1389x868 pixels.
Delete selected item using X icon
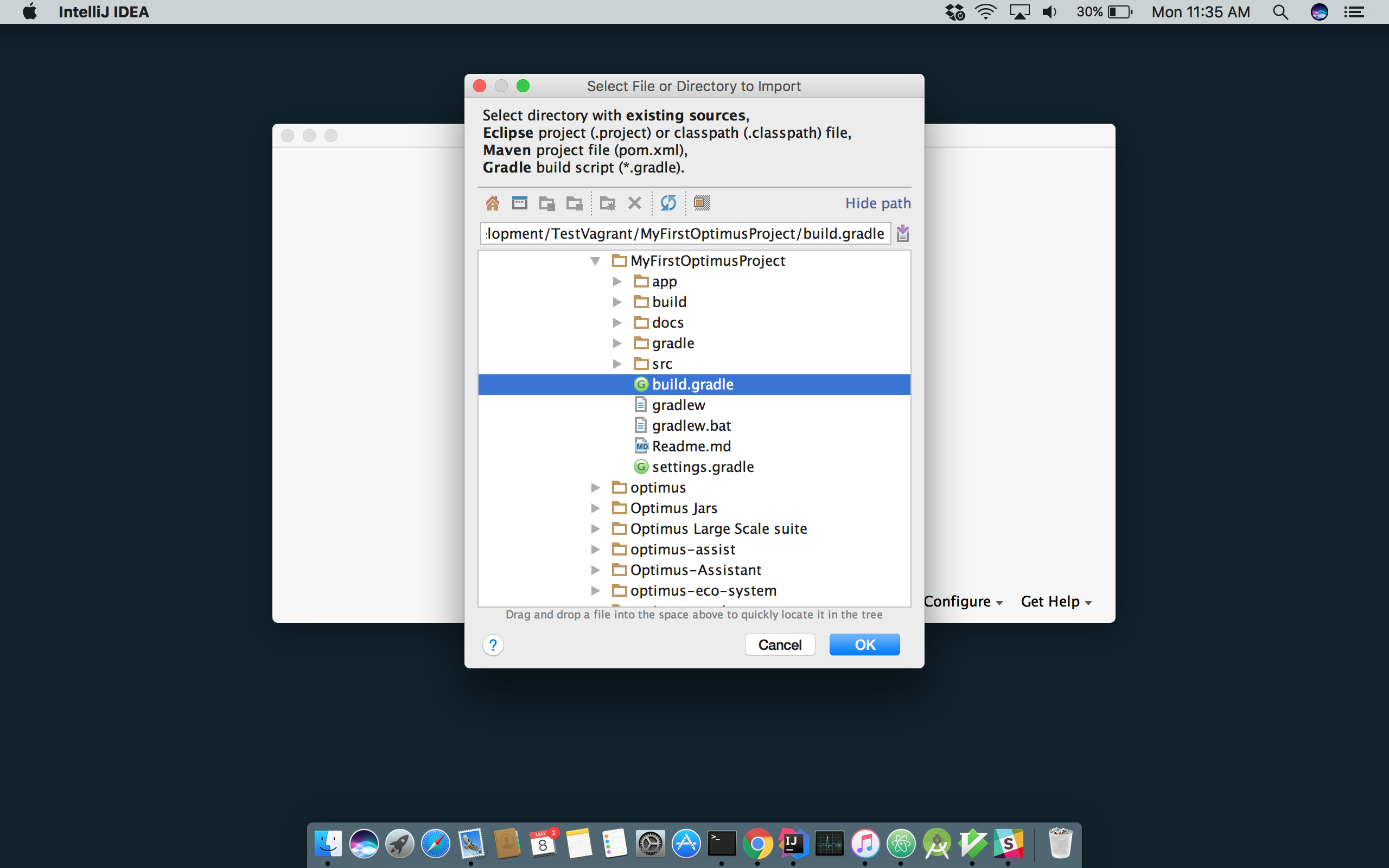click(634, 203)
